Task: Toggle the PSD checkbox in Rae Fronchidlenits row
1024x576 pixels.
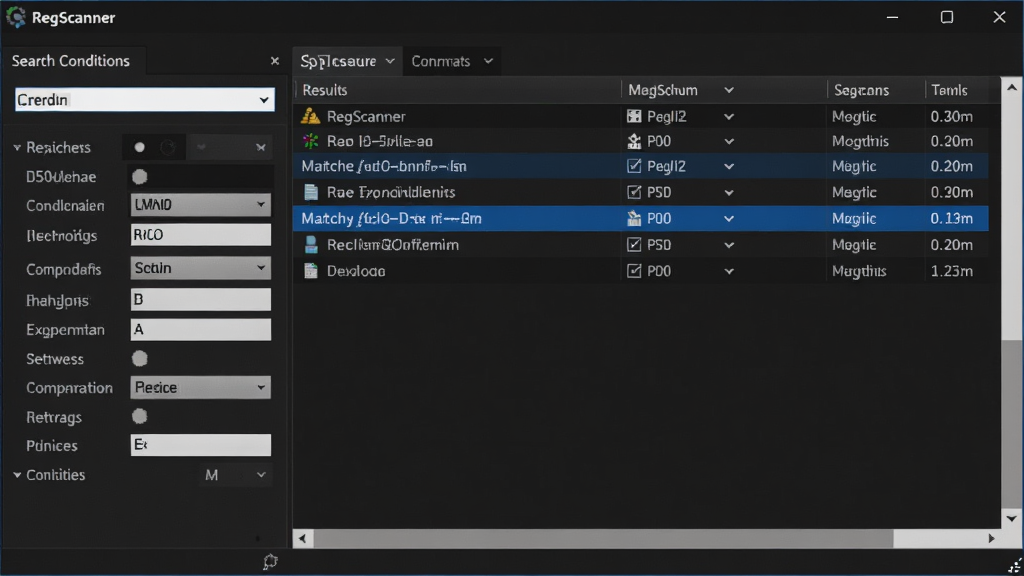Action: pyautogui.click(x=633, y=192)
